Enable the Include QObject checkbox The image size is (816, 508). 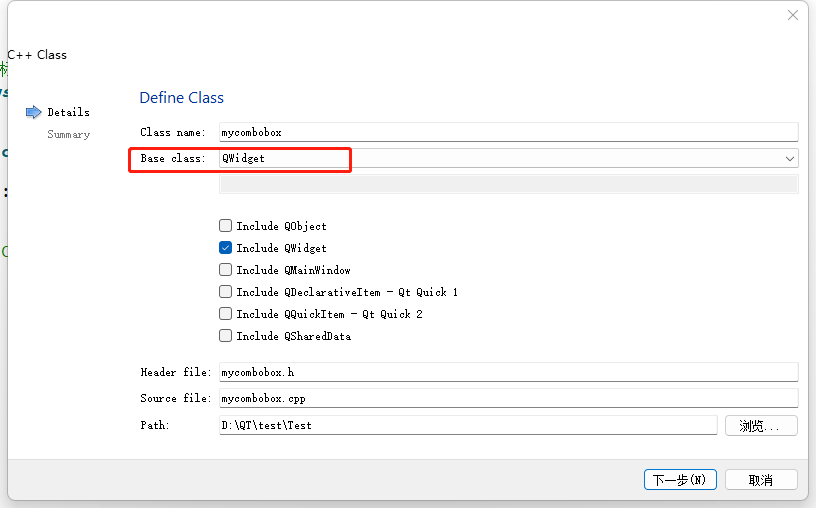[x=226, y=226]
